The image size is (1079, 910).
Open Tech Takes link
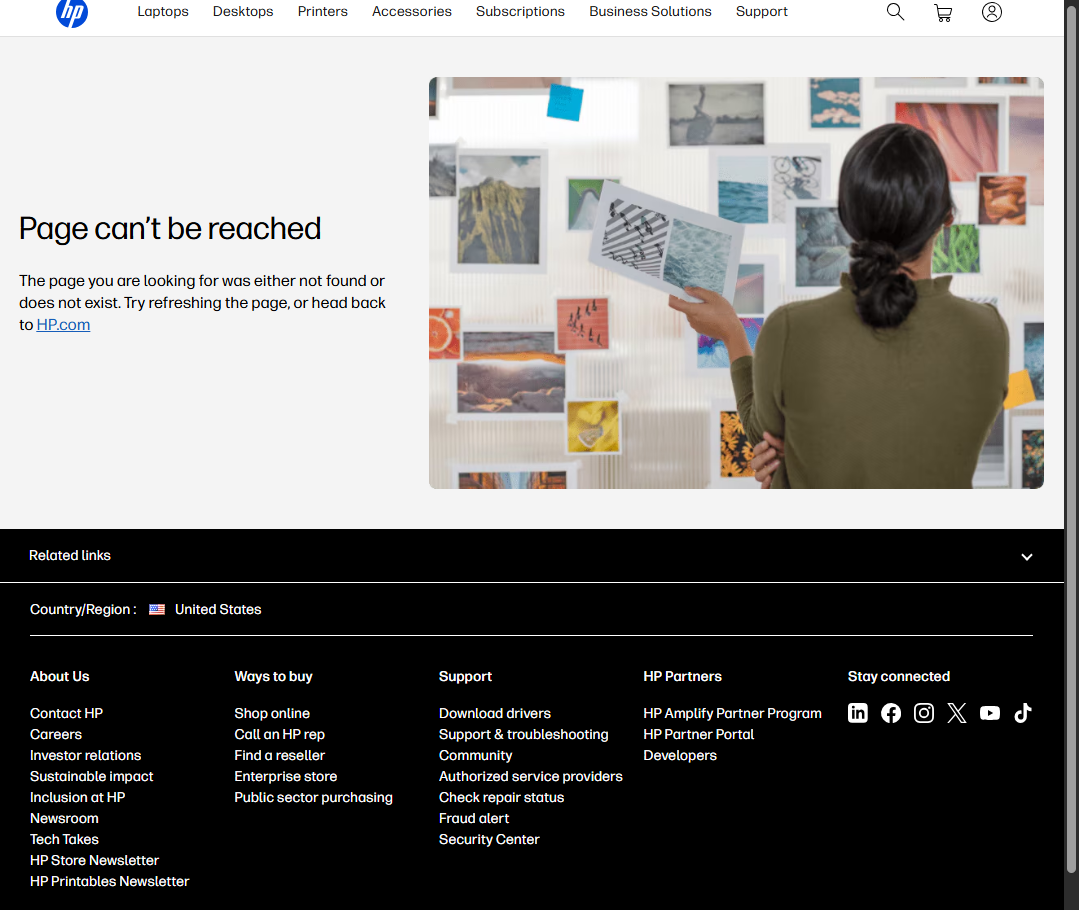pos(64,839)
